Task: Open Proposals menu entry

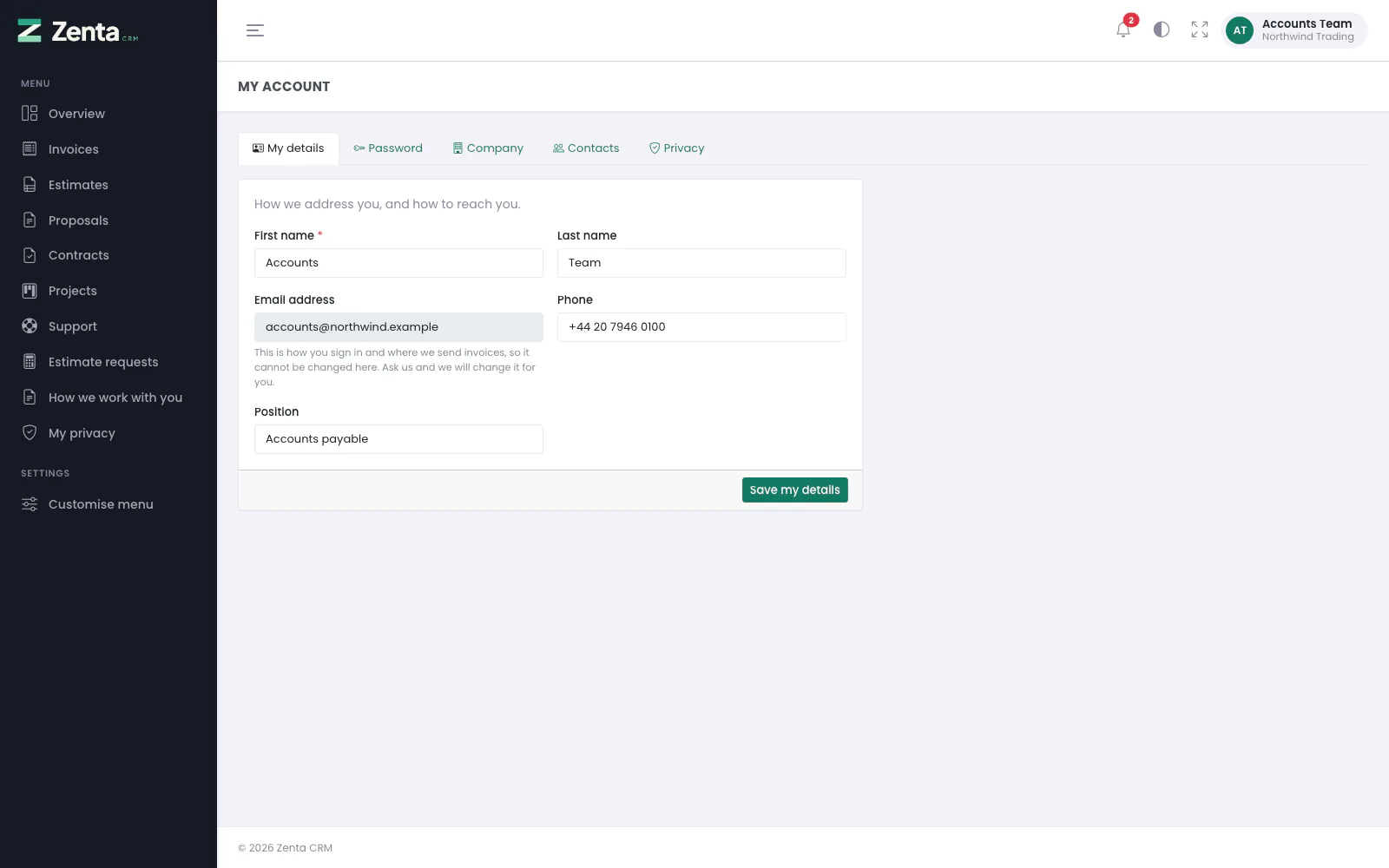Action: [78, 220]
